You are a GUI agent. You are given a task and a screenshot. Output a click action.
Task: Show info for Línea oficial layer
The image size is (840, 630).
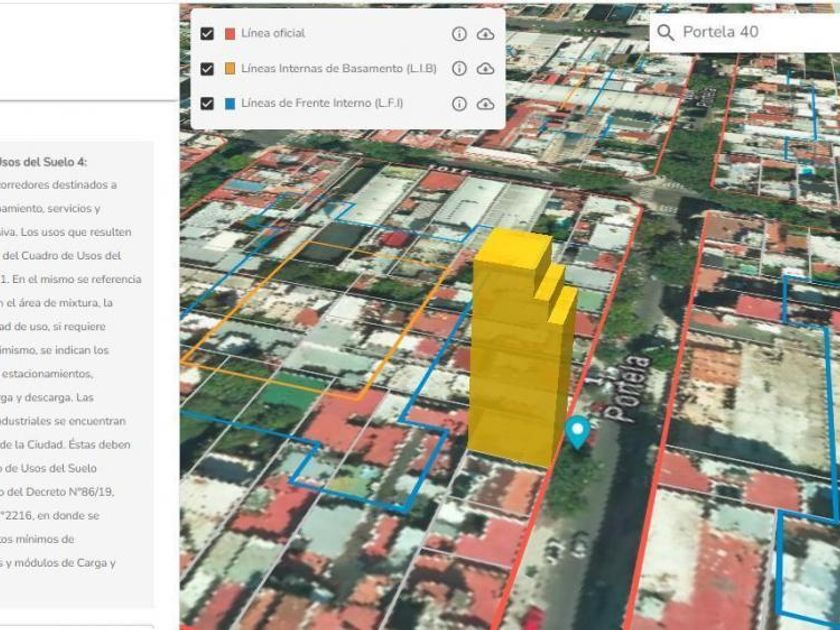tap(459, 34)
